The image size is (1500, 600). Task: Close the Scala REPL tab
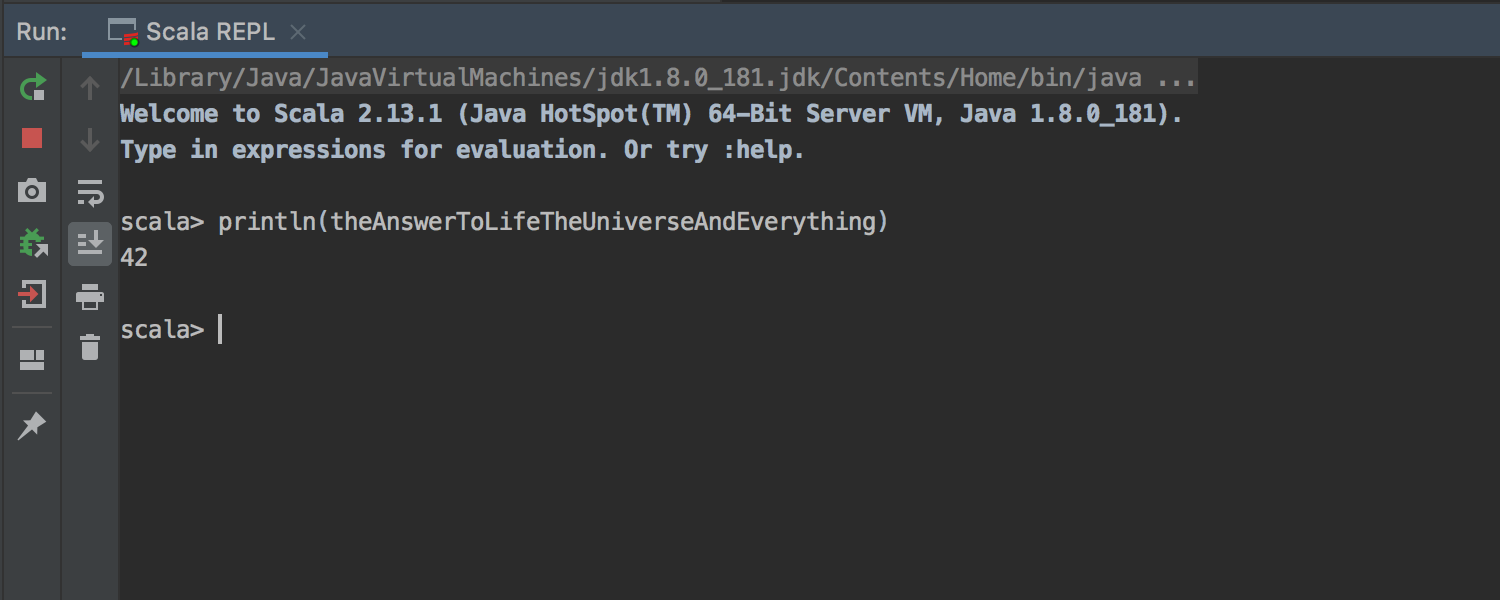click(x=298, y=32)
